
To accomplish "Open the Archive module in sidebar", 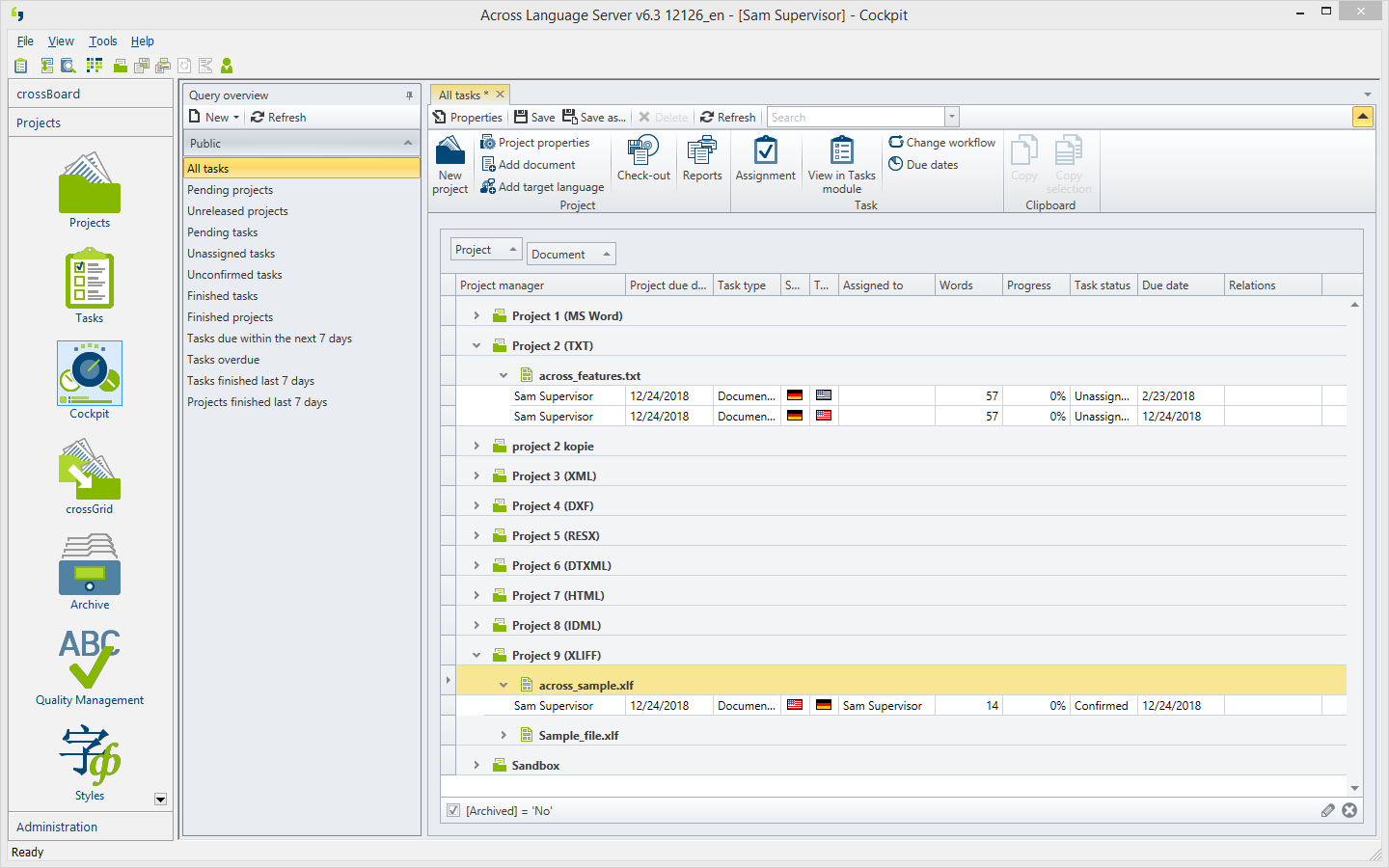I will [x=90, y=565].
